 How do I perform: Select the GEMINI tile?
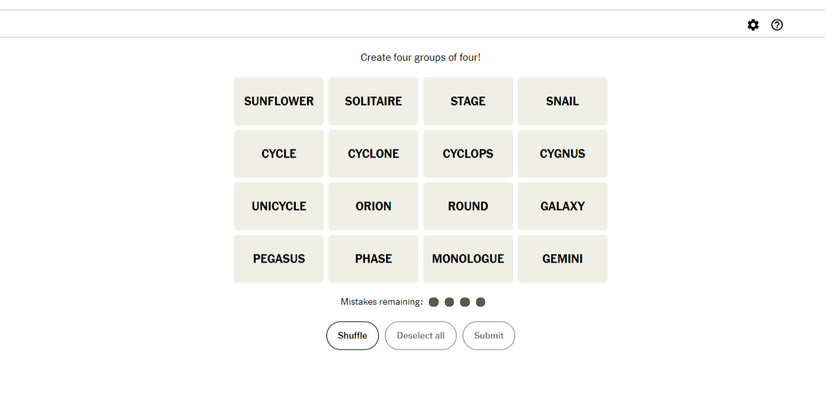pyautogui.click(x=562, y=259)
